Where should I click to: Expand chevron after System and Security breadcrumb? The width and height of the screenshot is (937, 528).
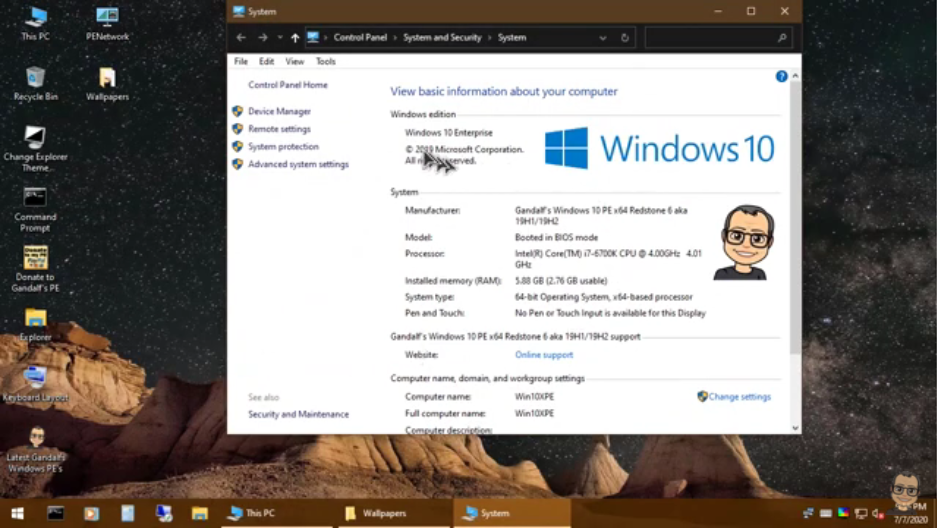[489, 38]
